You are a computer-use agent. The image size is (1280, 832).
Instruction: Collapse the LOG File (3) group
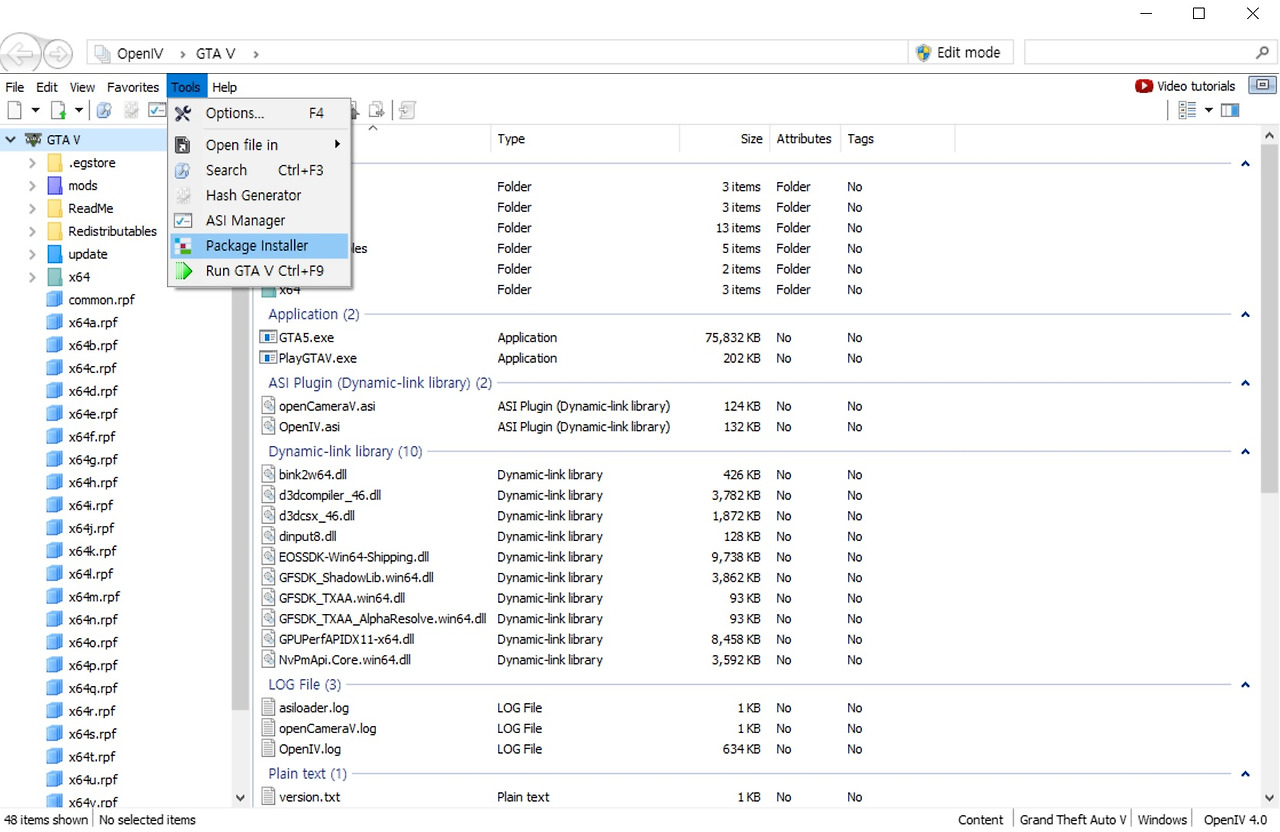(1245, 685)
